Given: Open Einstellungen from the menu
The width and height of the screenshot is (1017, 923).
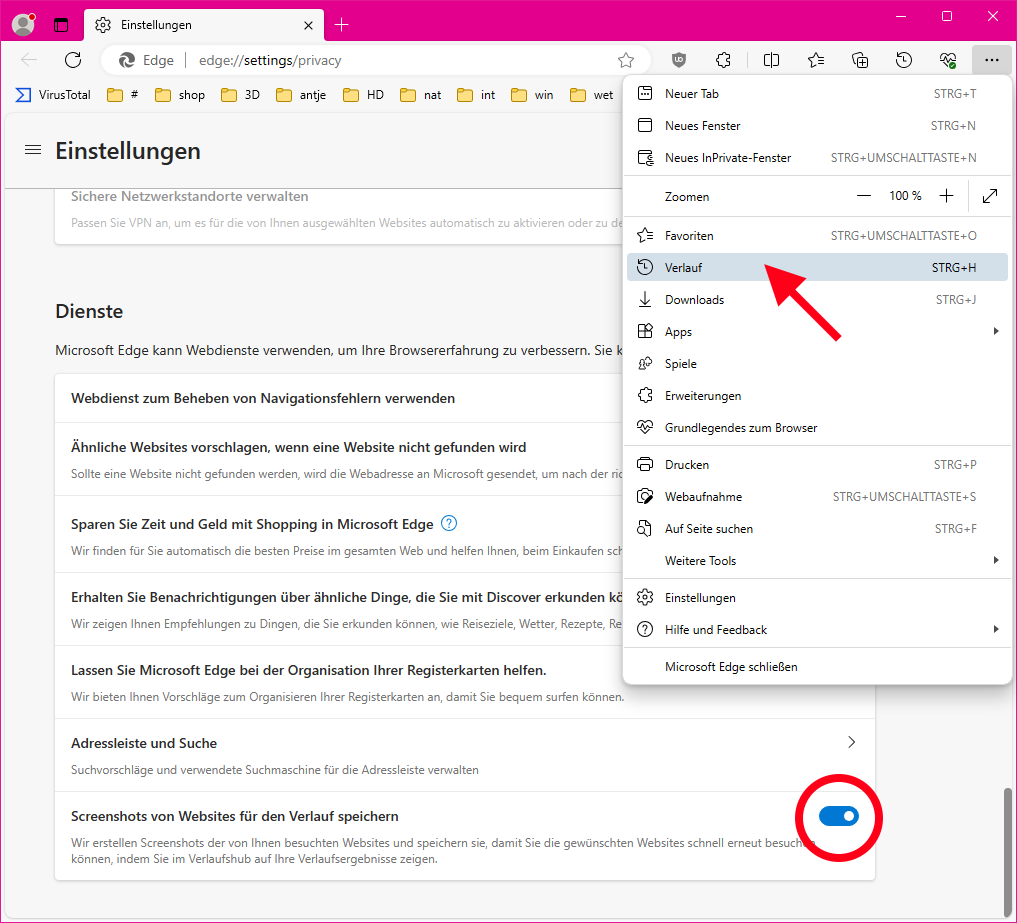Looking at the screenshot, I should click(817, 597).
